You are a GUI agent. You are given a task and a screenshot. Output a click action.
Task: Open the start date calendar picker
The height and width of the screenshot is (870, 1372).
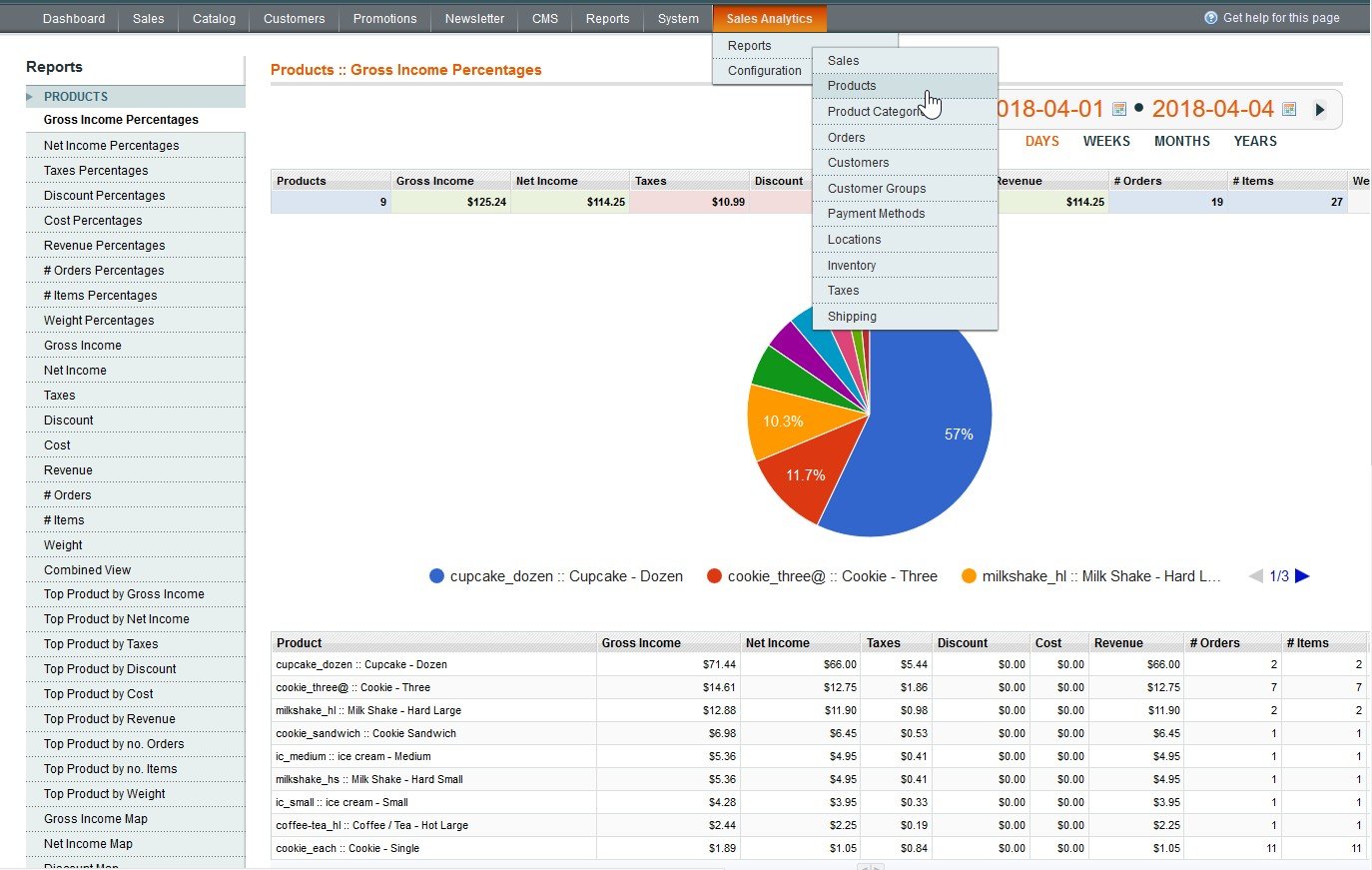(1119, 109)
